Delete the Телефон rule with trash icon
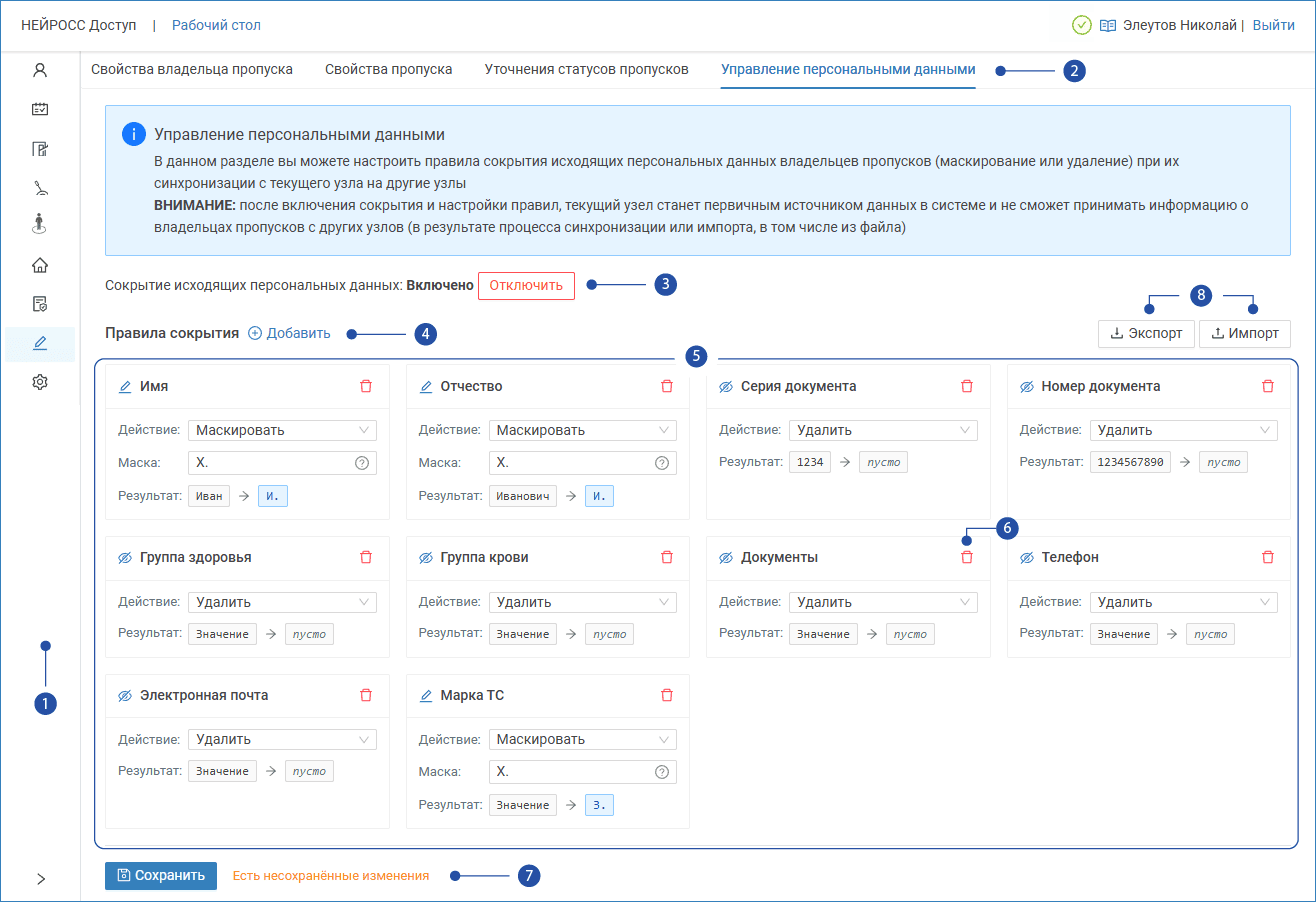 1268,557
